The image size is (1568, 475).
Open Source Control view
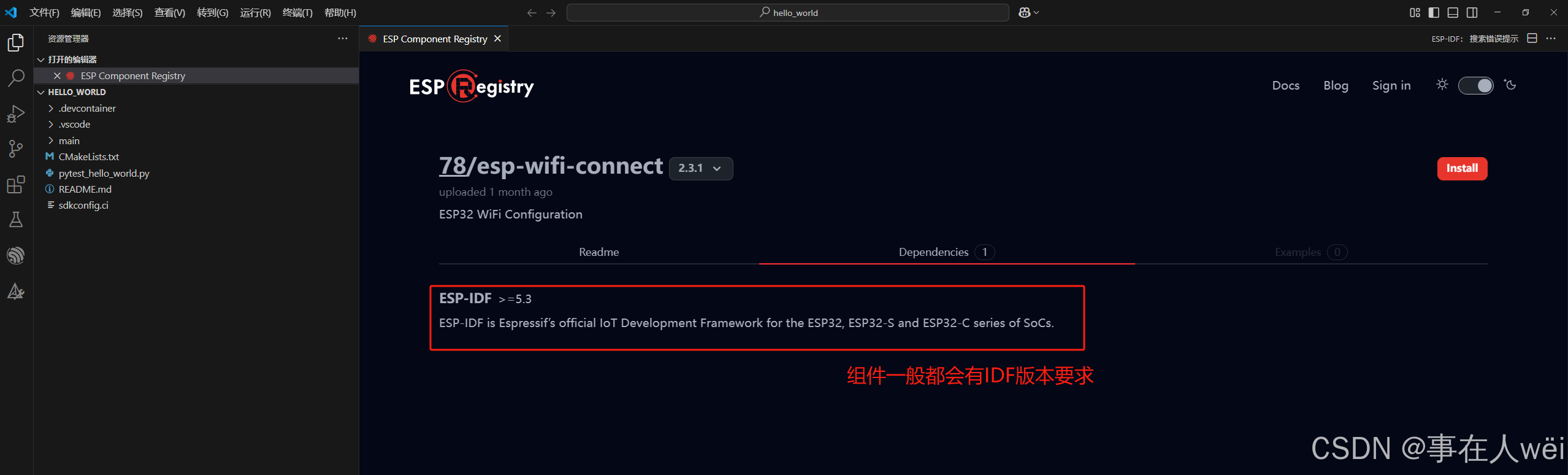coord(16,149)
